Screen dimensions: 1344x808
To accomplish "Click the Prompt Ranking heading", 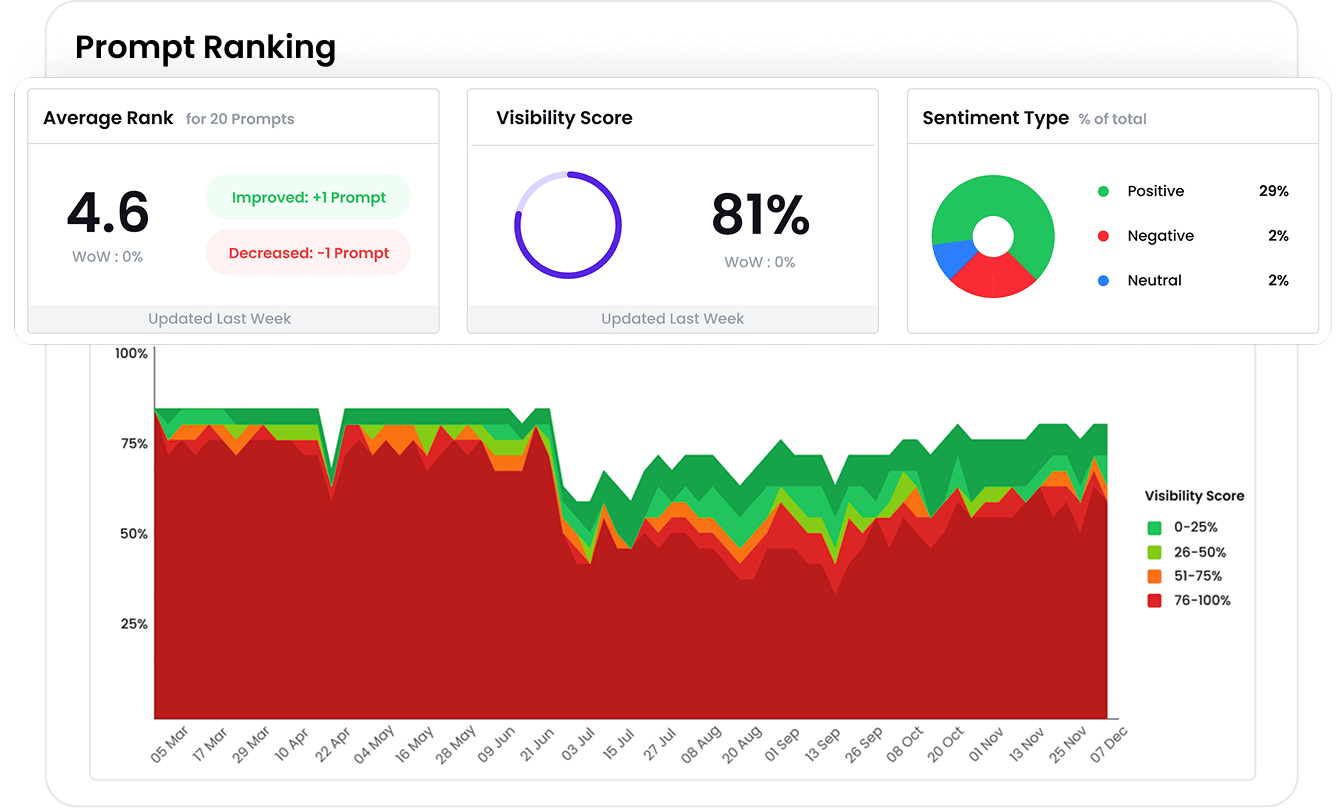I will tap(205, 47).
